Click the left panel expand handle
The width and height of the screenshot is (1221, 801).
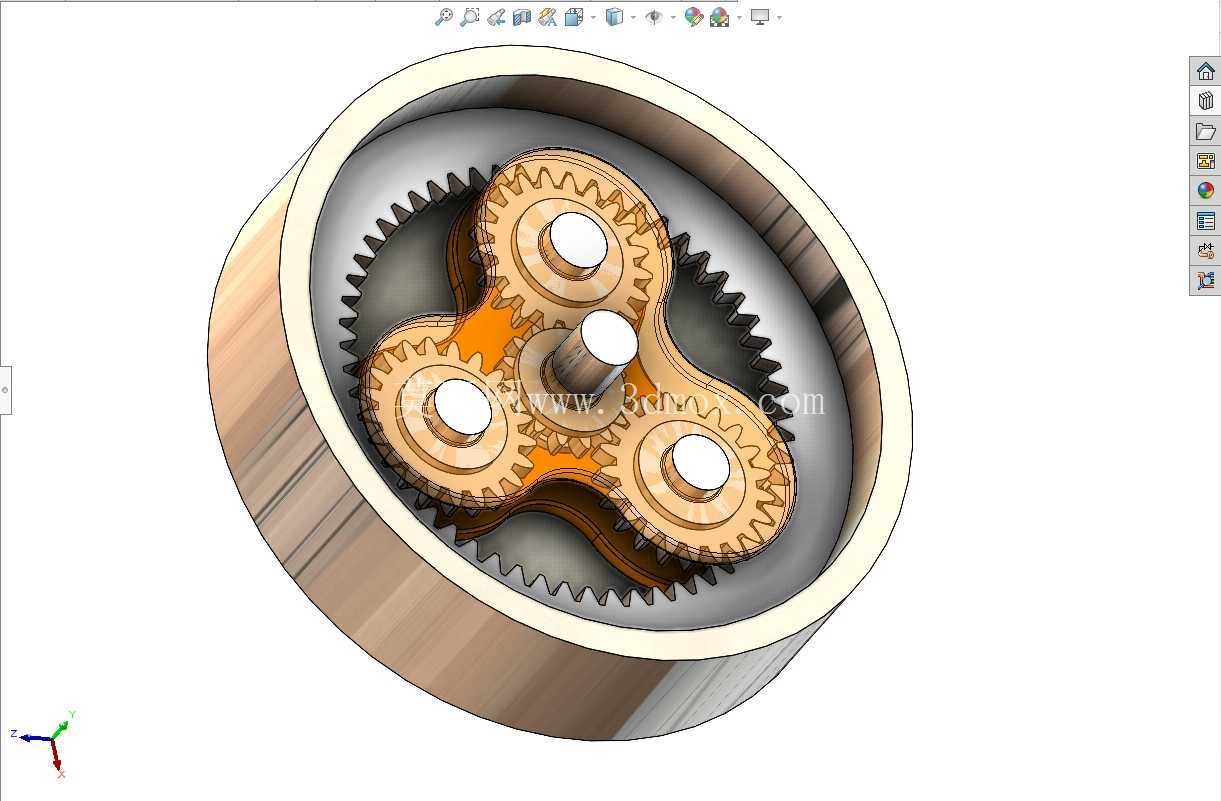pyautogui.click(x=5, y=390)
